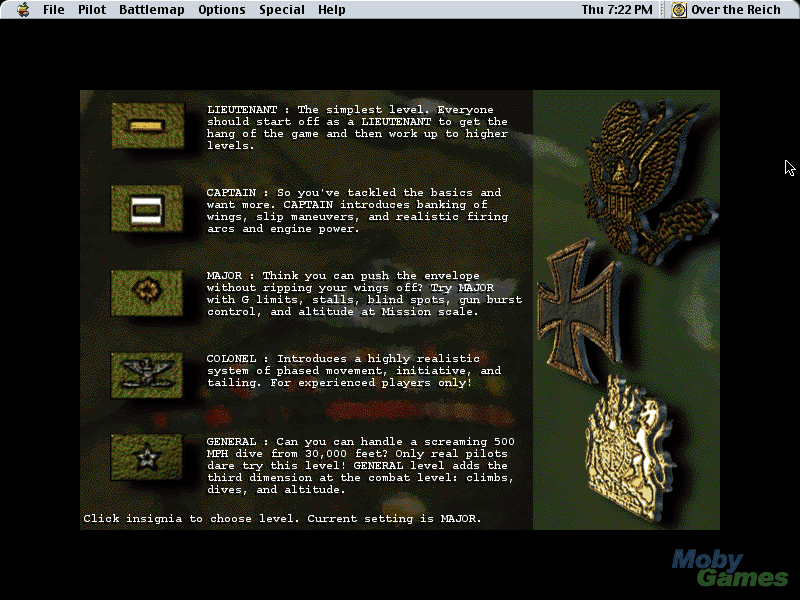Open the Pilot menu
This screenshot has width=800, height=600.
pos(92,10)
